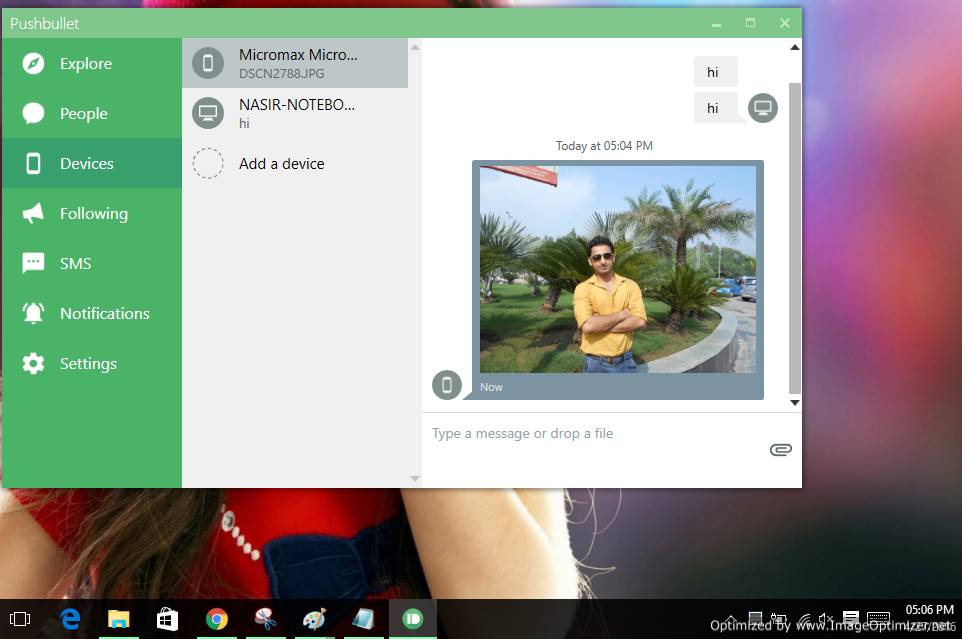Image resolution: width=962 pixels, height=639 pixels.
Task: Close the Pushbullet window
Action: (x=785, y=23)
